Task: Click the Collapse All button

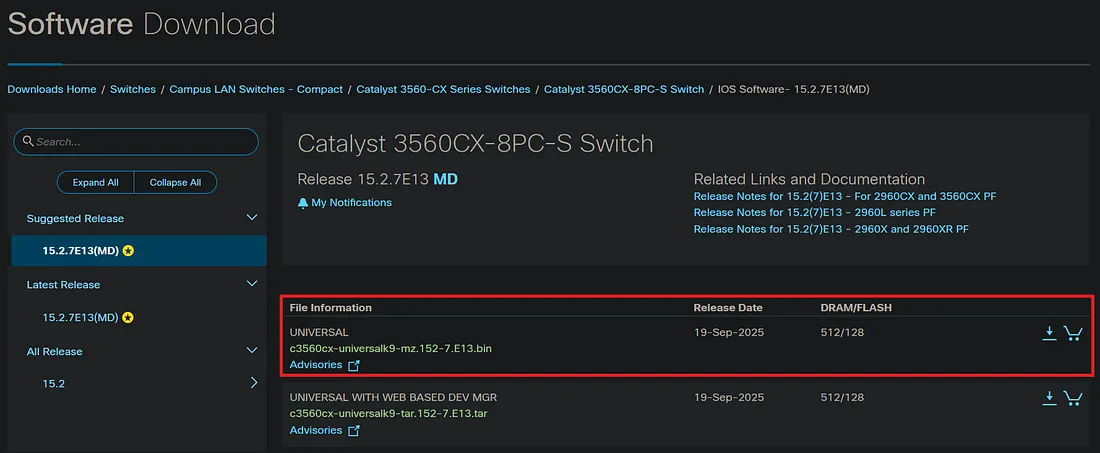Action: pyautogui.click(x=175, y=182)
